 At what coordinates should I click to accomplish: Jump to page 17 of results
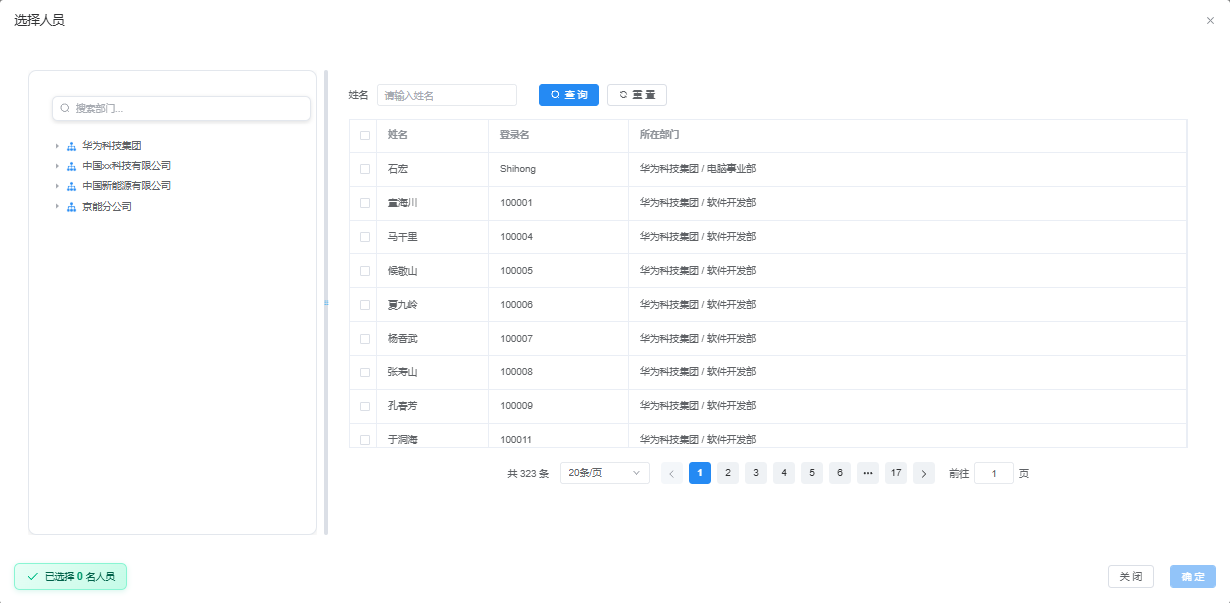(896, 473)
